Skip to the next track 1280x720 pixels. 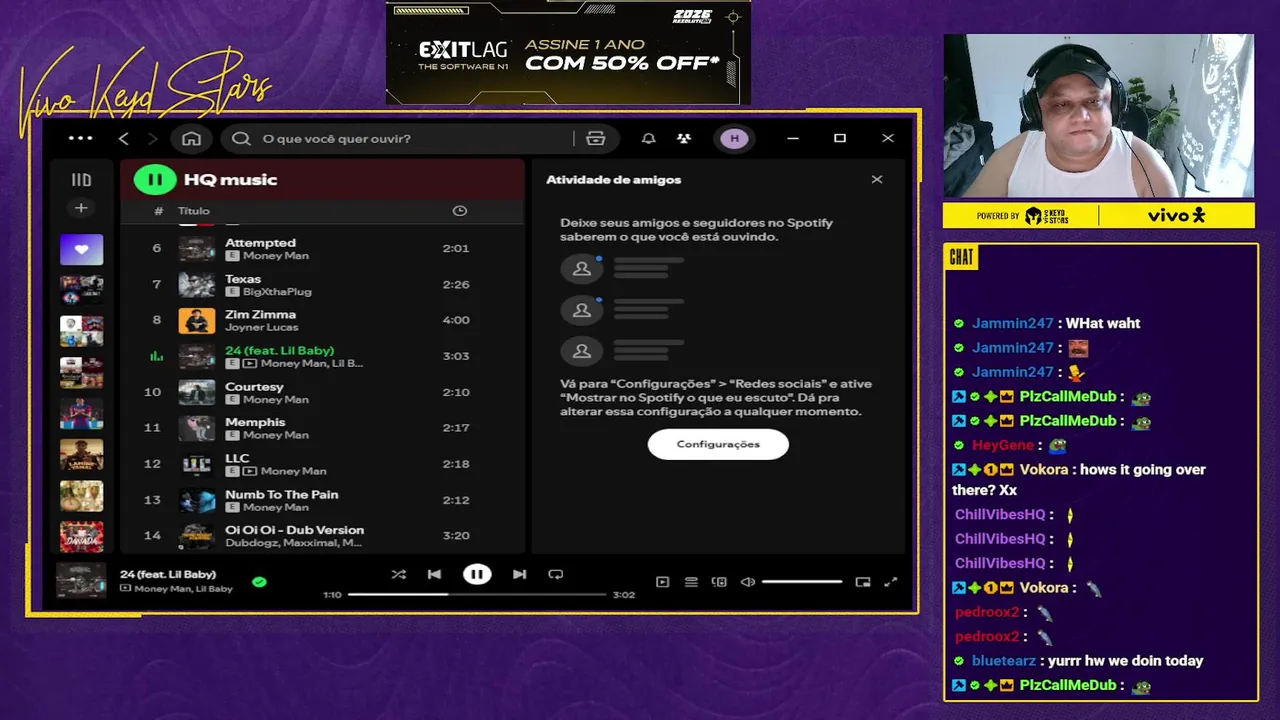tap(519, 574)
